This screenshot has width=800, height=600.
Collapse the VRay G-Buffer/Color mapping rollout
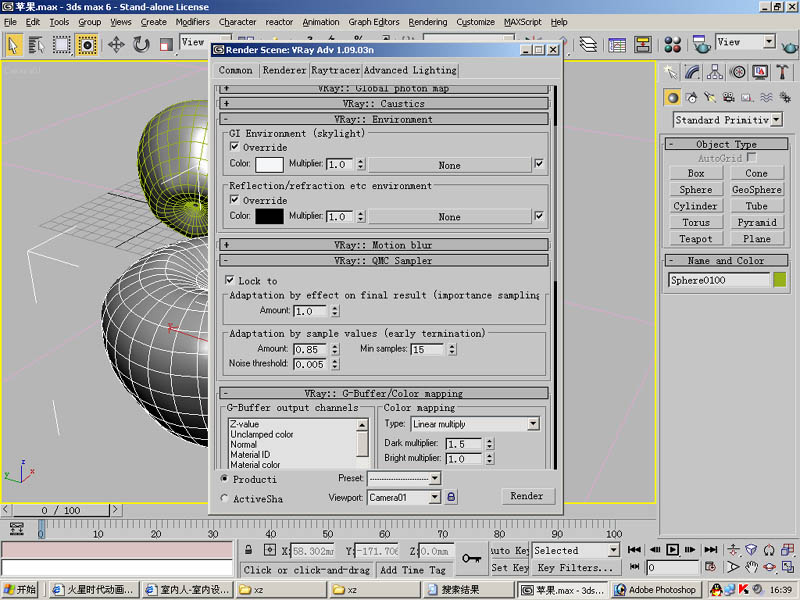click(x=384, y=393)
